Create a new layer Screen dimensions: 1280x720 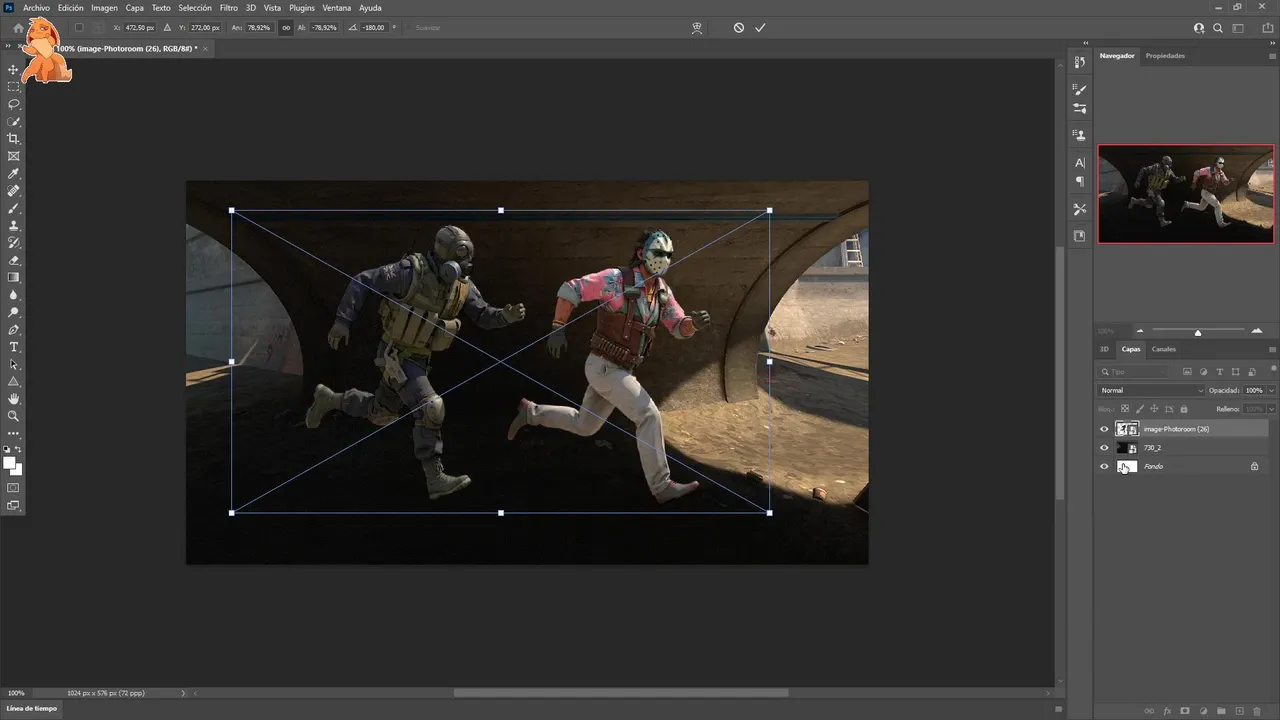1240,711
